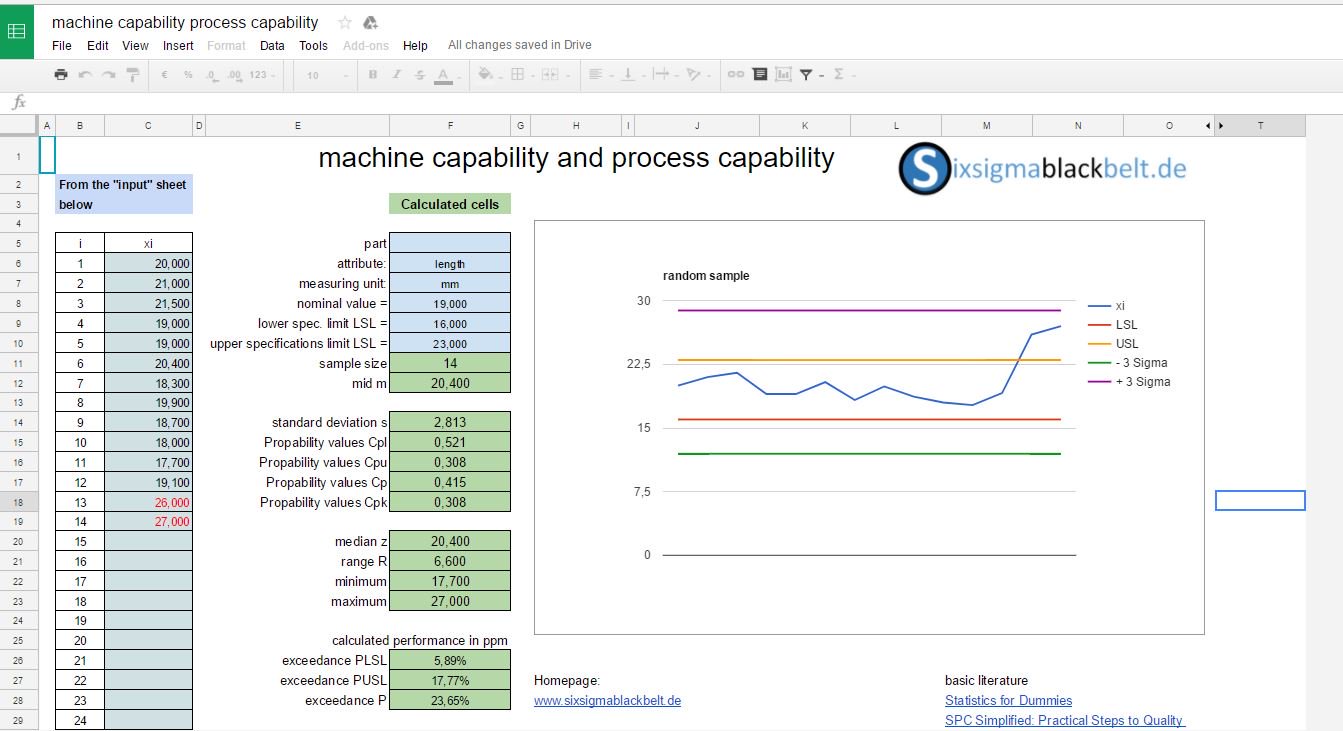Screen dimensions: 1343x731
Task: Star this spreadsheet document
Action: [345, 22]
